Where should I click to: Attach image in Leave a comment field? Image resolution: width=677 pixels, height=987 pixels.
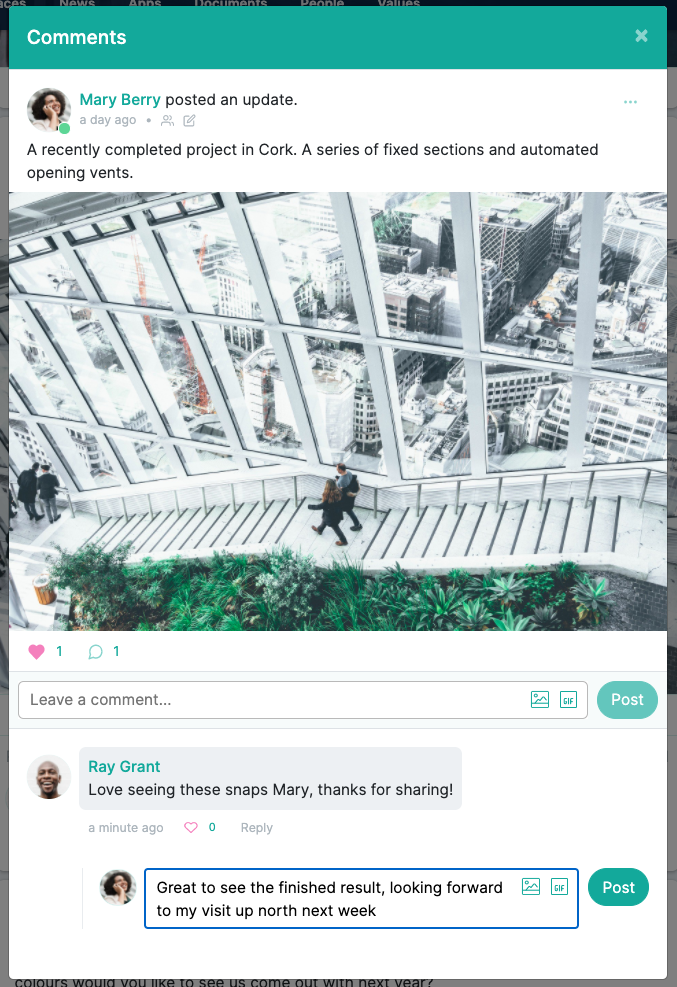click(540, 699)
